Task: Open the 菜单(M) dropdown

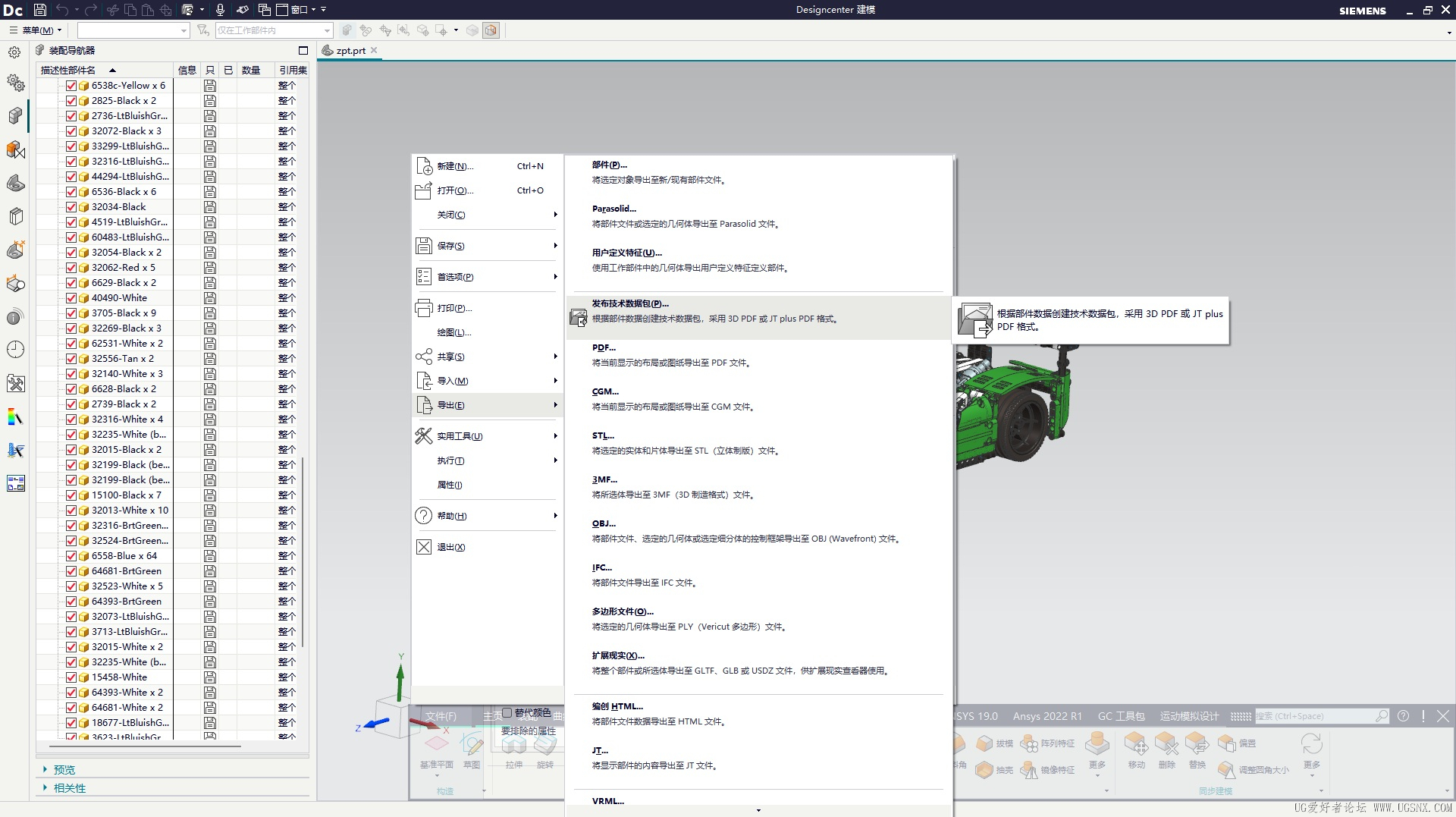Action: [36, 30]
